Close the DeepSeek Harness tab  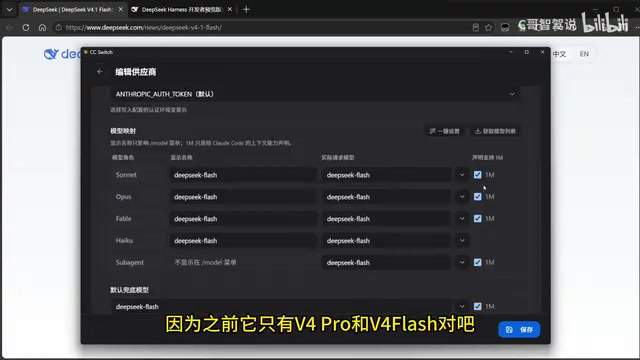[x=230, y=9]
